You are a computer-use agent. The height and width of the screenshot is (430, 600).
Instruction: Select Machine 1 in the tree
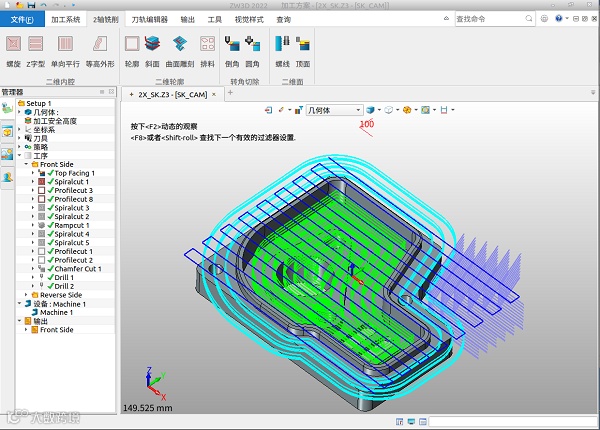(56, 312)
